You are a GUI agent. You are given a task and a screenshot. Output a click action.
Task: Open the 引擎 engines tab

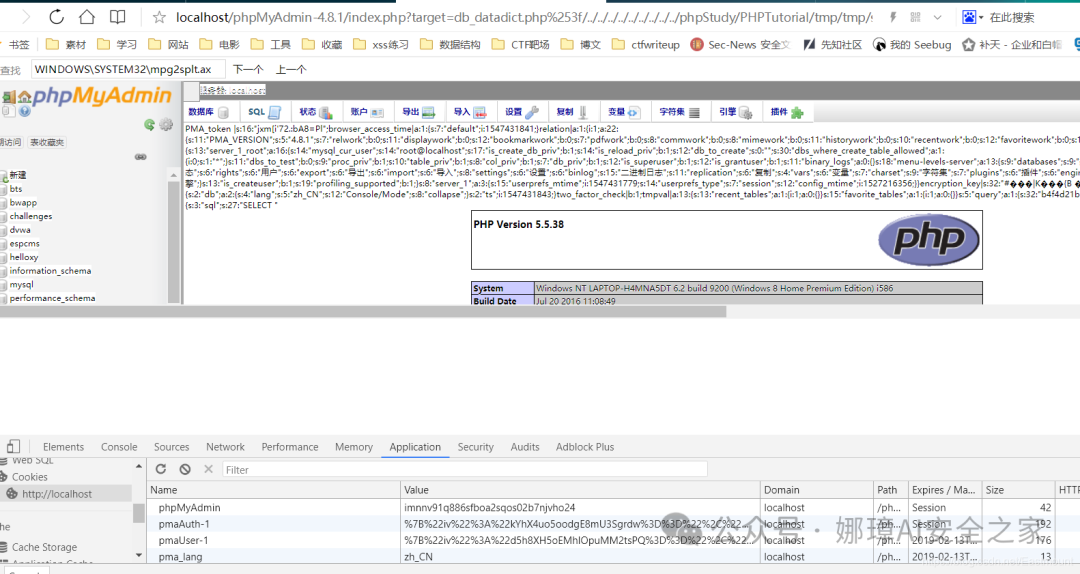point(736,112)
